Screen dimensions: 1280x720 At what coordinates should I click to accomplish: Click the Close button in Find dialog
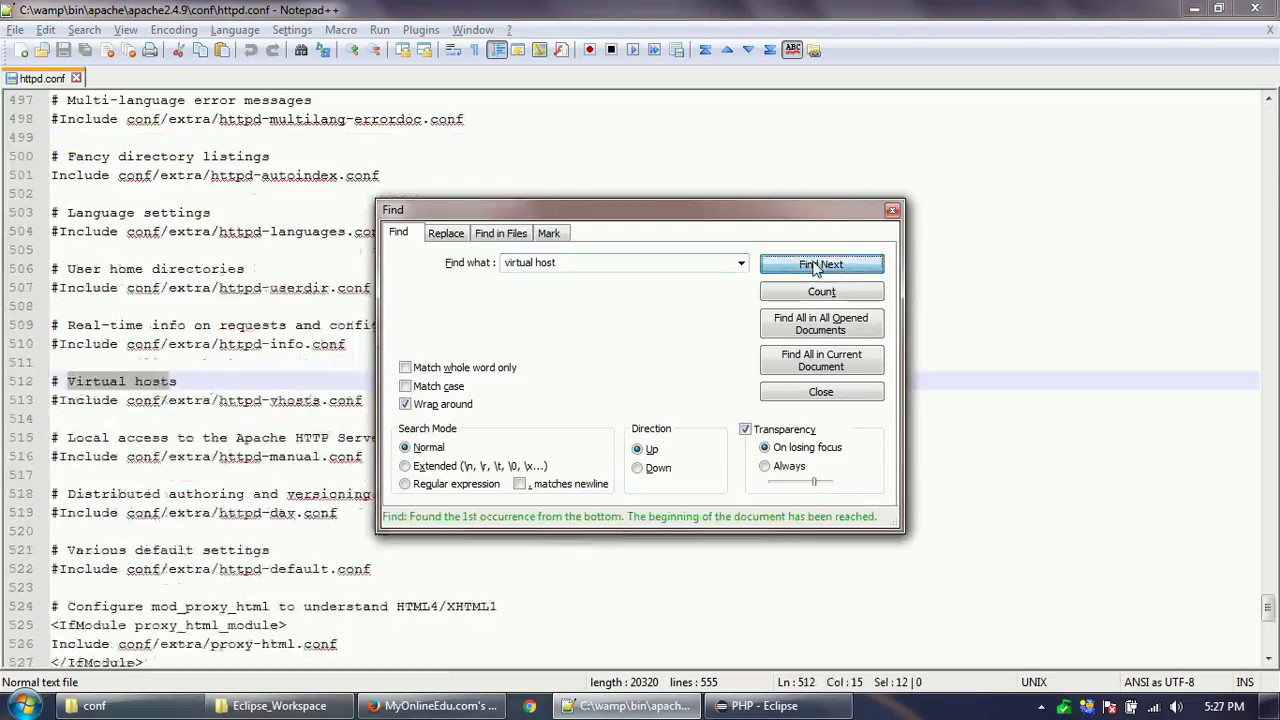822,392
